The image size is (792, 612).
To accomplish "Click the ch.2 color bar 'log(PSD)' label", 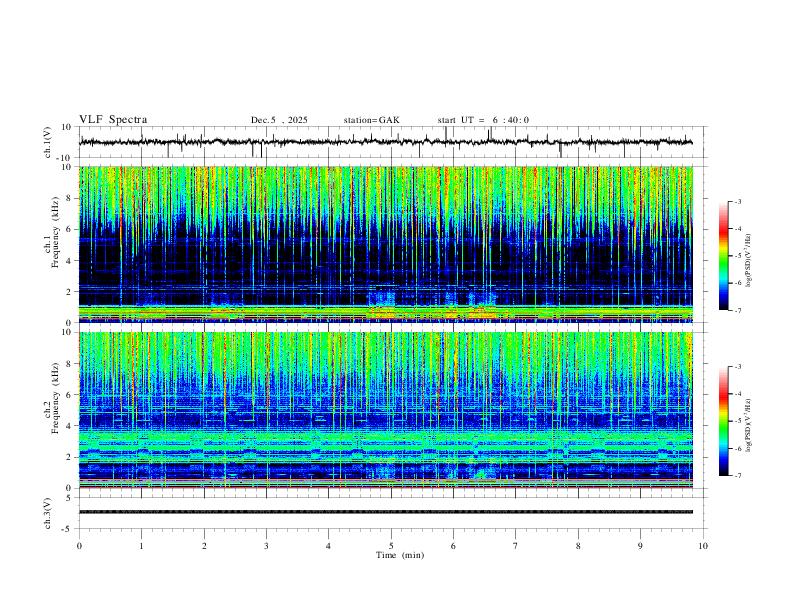I will [748, 425].
